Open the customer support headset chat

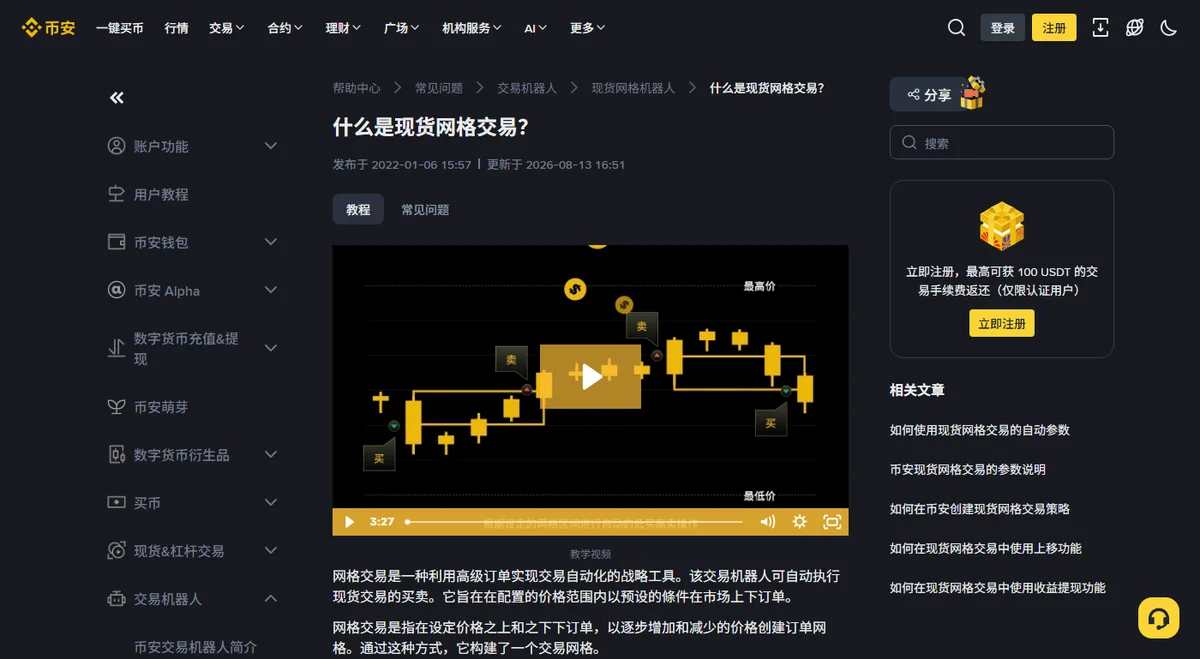point(1159,618)
